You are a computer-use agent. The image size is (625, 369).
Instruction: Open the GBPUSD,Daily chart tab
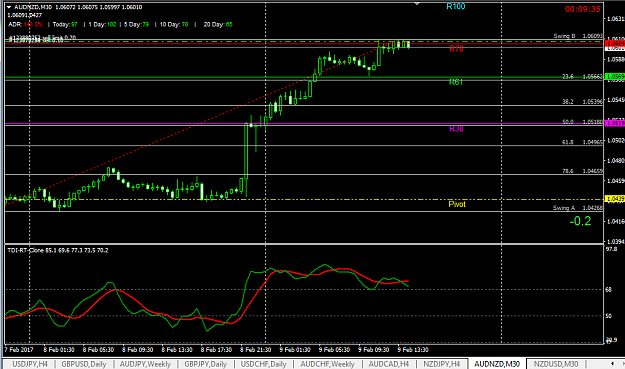pyautogui.click(x=84, y=364)
